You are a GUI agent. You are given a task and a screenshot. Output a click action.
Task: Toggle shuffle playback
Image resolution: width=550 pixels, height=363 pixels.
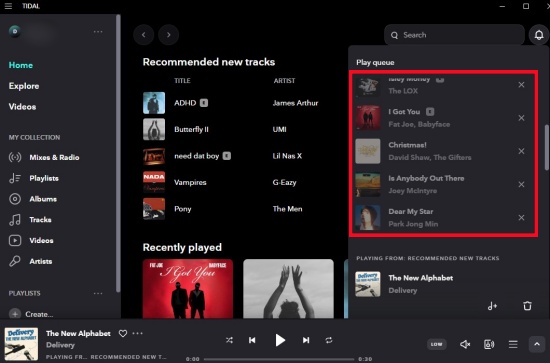point(229,340)
